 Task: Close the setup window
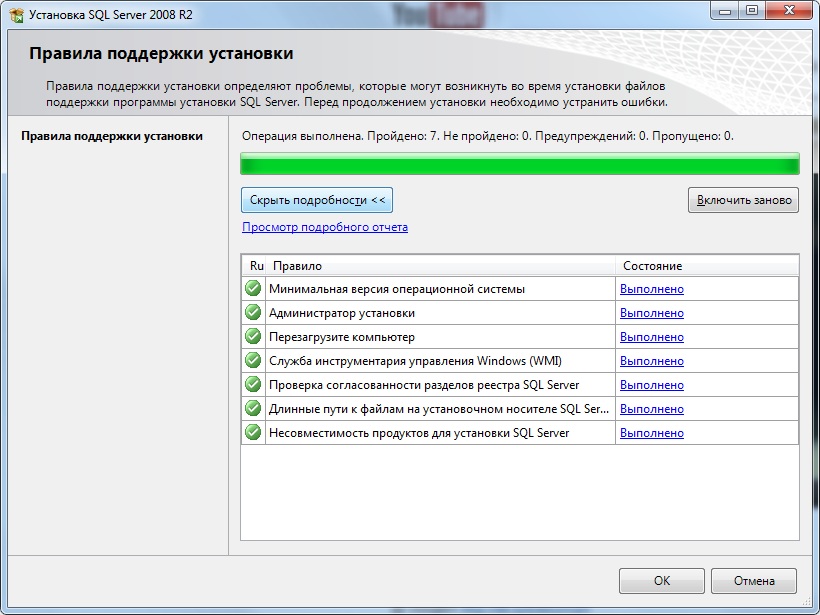click(x=789, y=11)
